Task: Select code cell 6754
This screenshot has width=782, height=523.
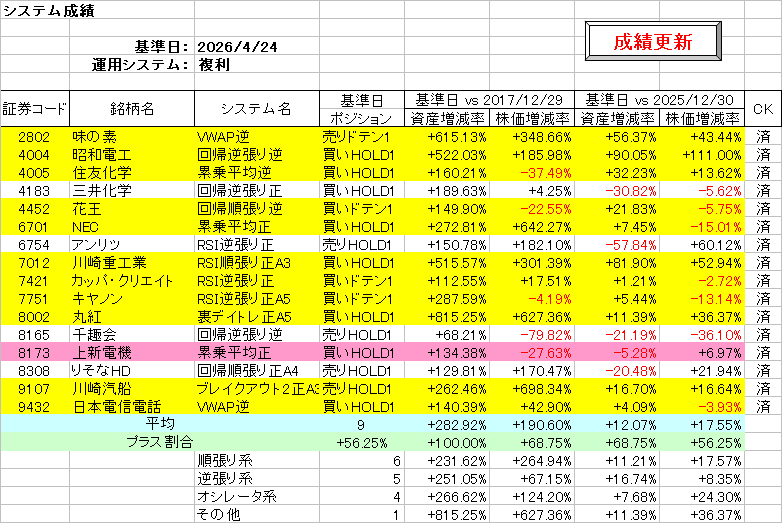Action: coord(35,244)
